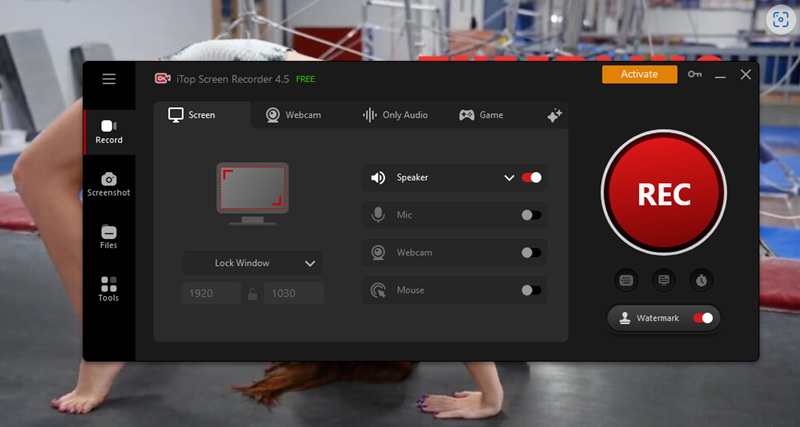Click the screen capture lens icon in top corner

pos(781,19)
